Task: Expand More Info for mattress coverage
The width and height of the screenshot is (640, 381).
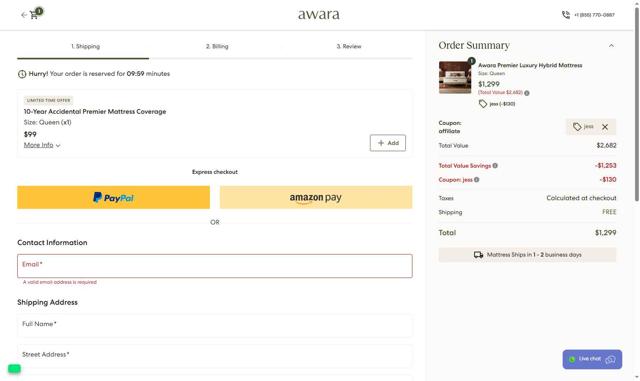Action: tap(42, 145)
